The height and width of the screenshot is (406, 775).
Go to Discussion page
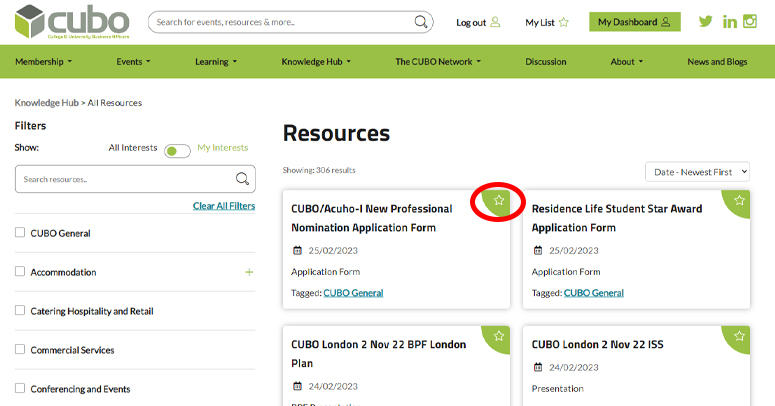(x=546, y=62)
